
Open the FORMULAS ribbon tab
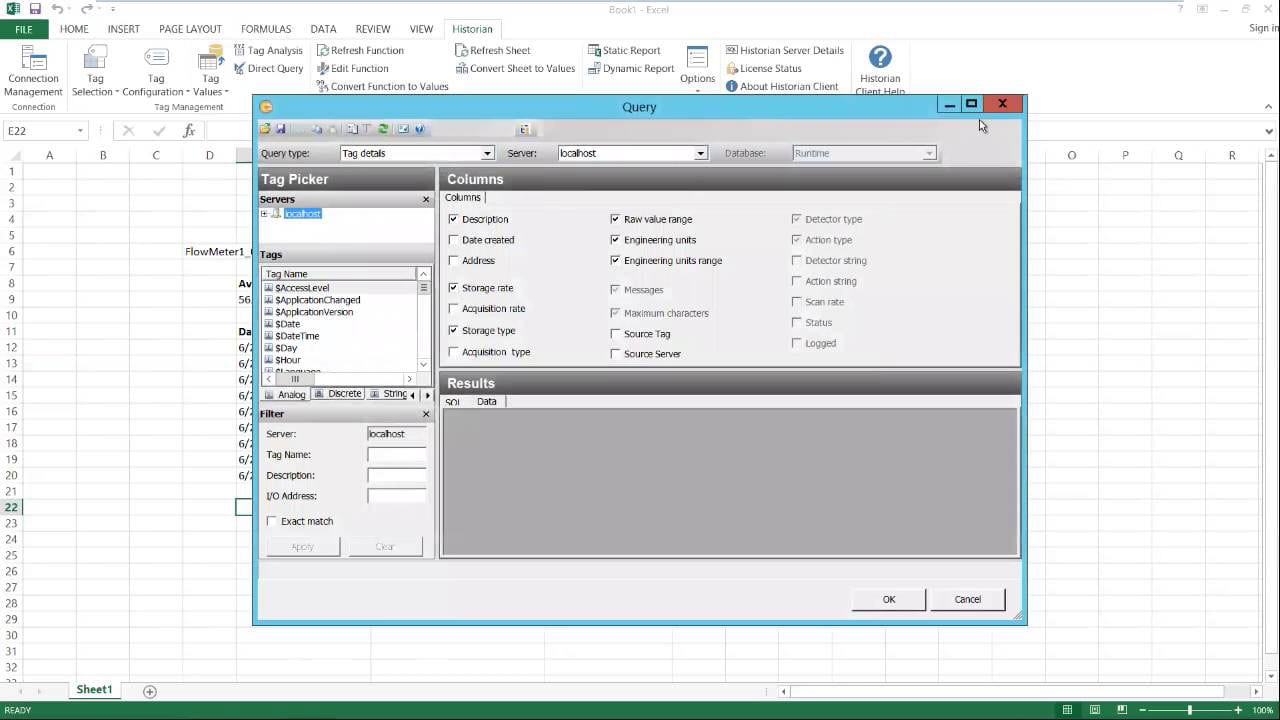(x=266, y=29)
